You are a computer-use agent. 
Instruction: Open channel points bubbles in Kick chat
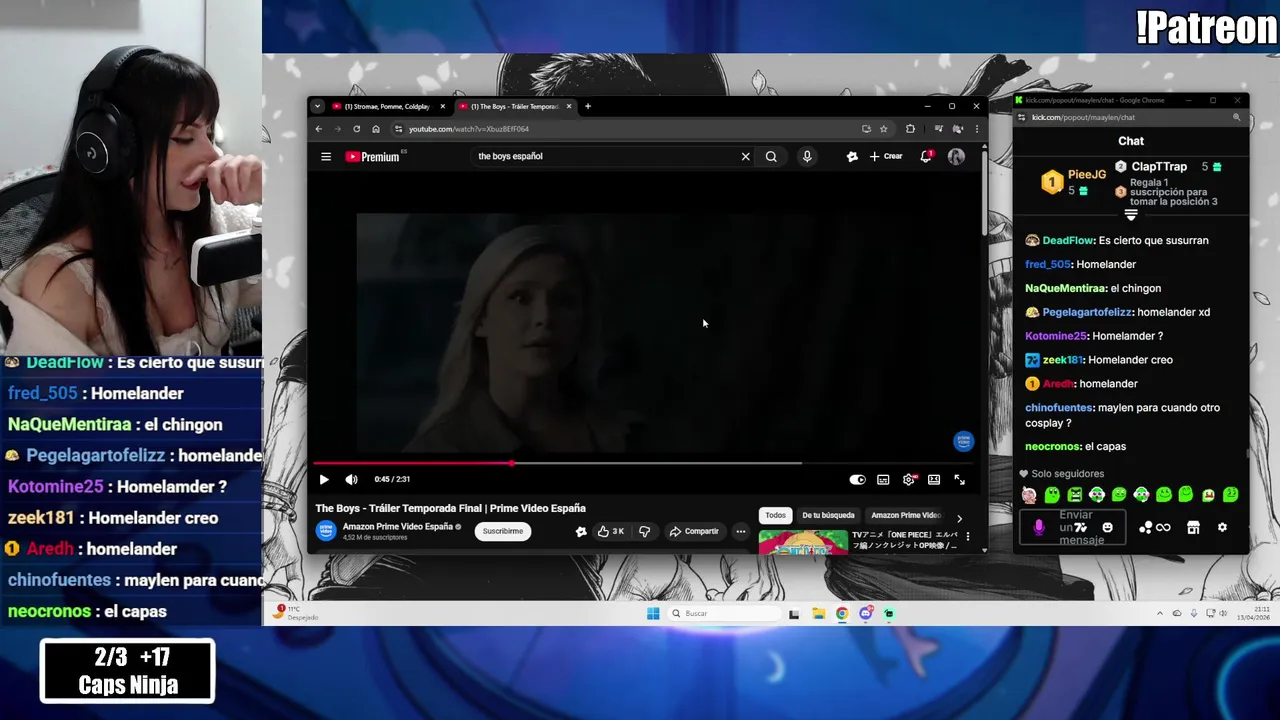tap(1145, 527)
